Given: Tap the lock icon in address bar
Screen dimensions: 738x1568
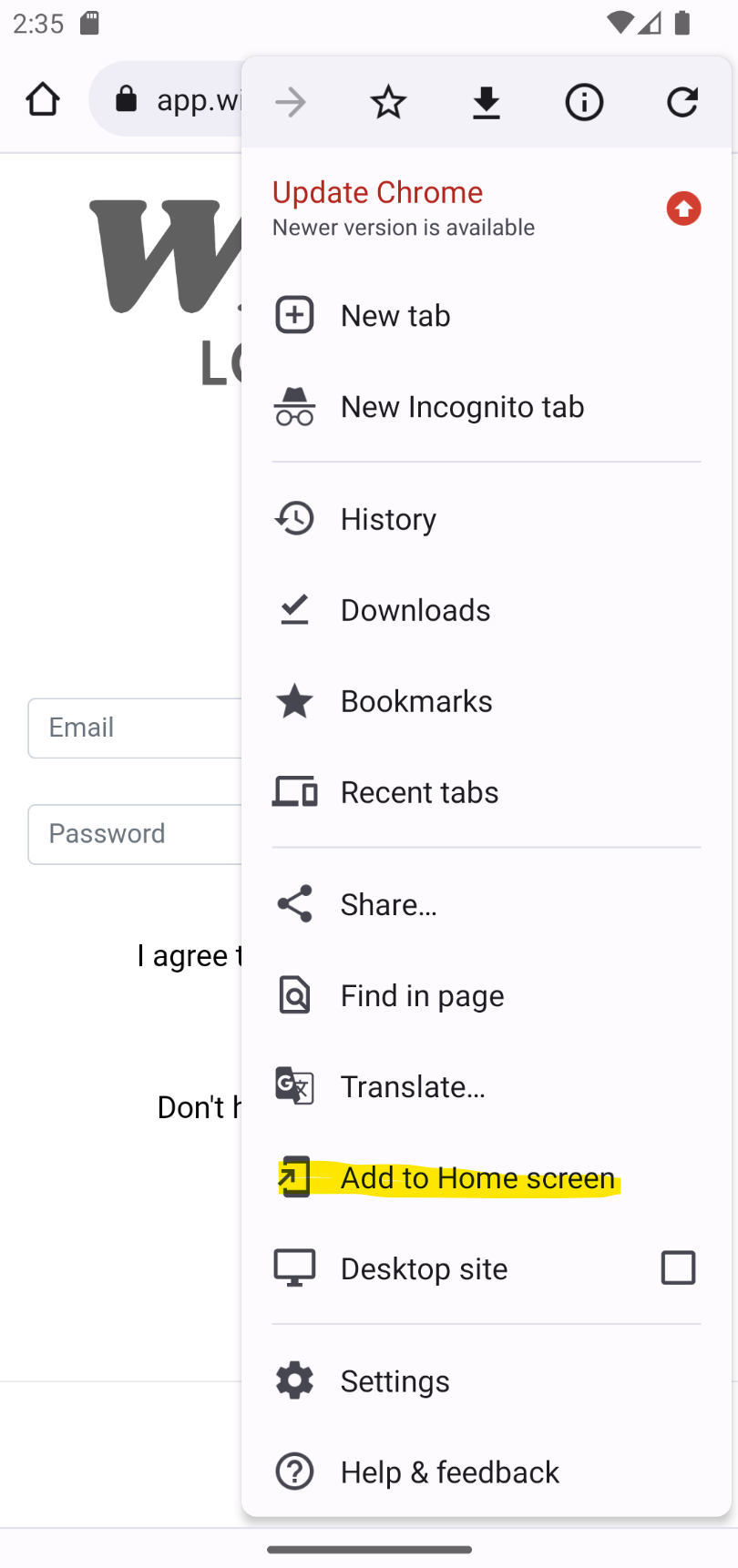Looking at the screenshot, I should click(x=127, y=99).
